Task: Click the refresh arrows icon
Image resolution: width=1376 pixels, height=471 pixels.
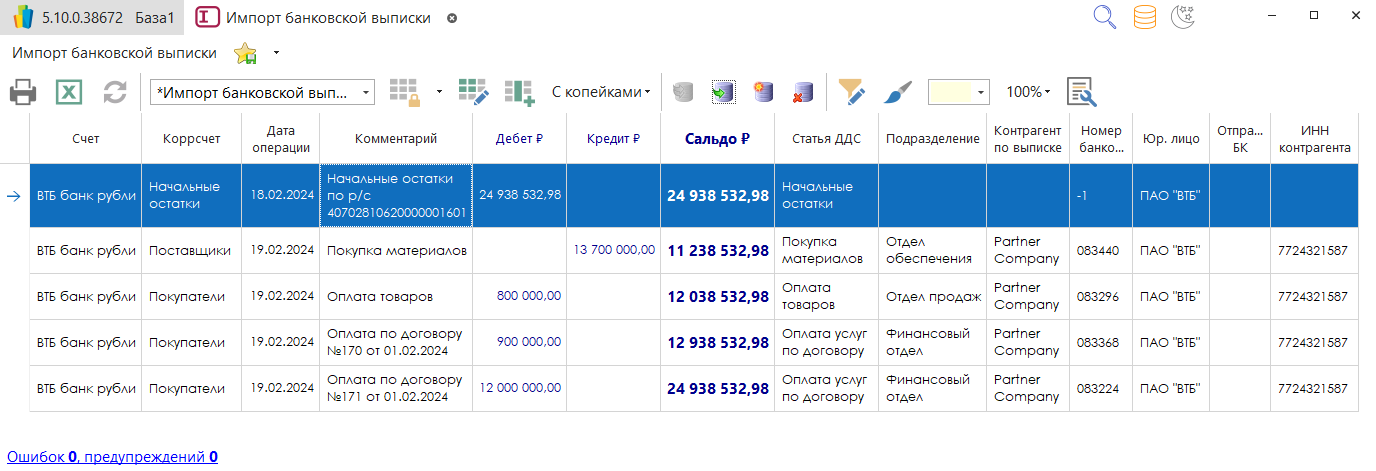Action: pyautogui.click(x=116, y=93)
